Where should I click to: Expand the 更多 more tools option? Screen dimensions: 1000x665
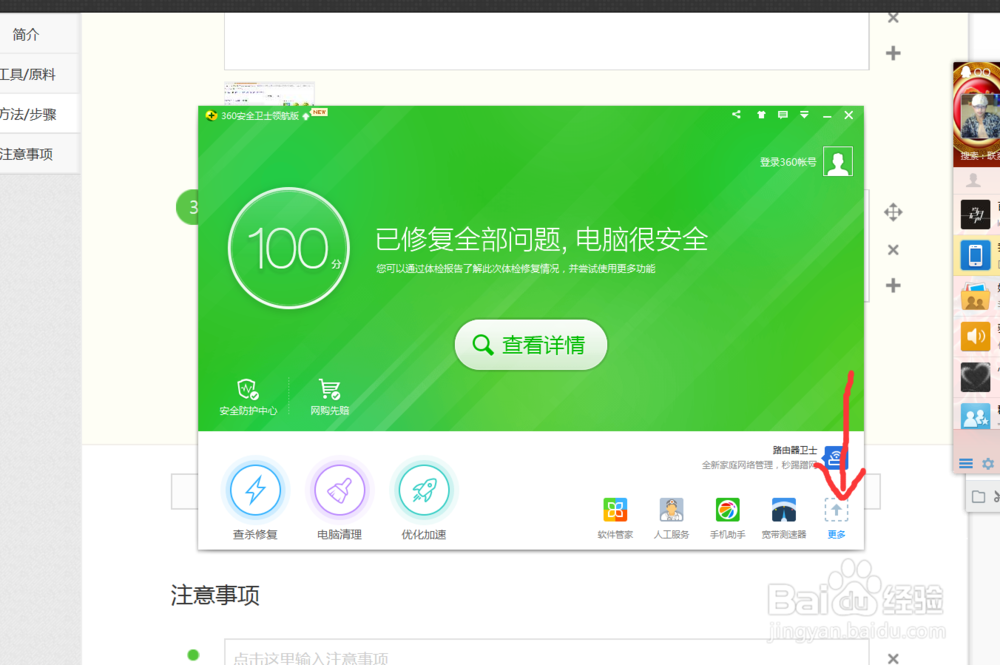click(837, 512)
